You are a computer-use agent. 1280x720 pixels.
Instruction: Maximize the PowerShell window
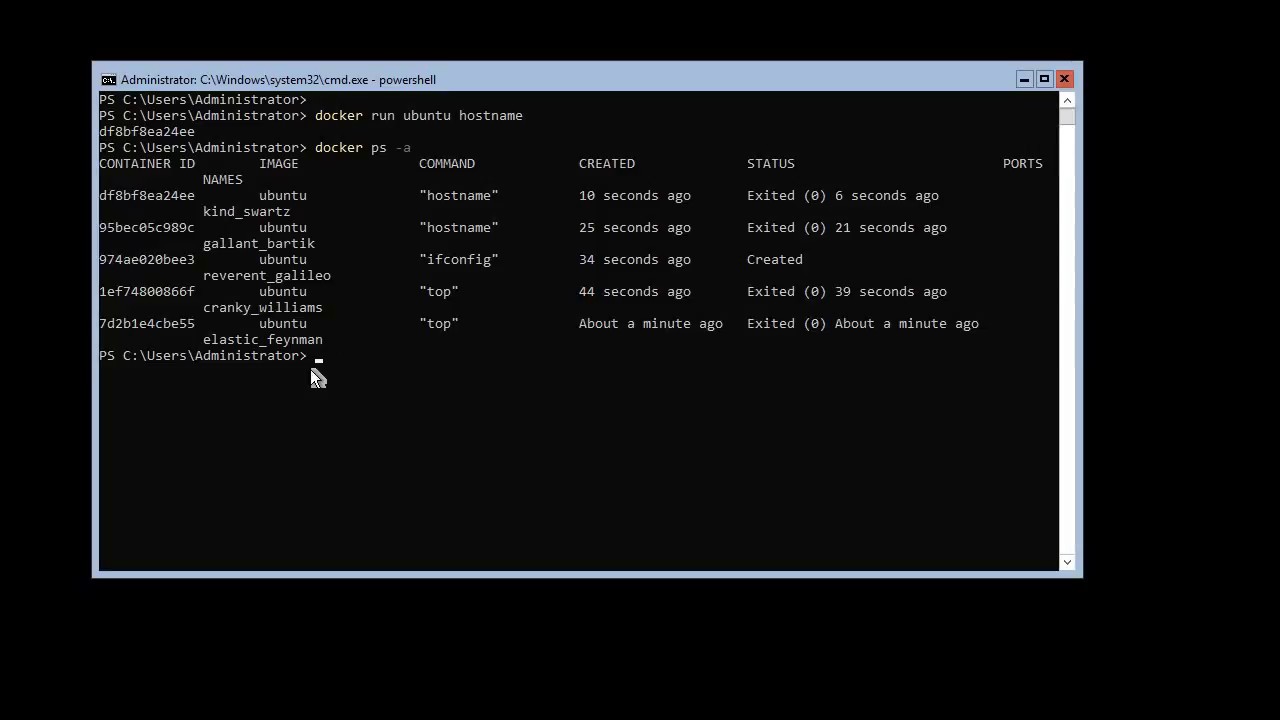(x=1044, y=79)
